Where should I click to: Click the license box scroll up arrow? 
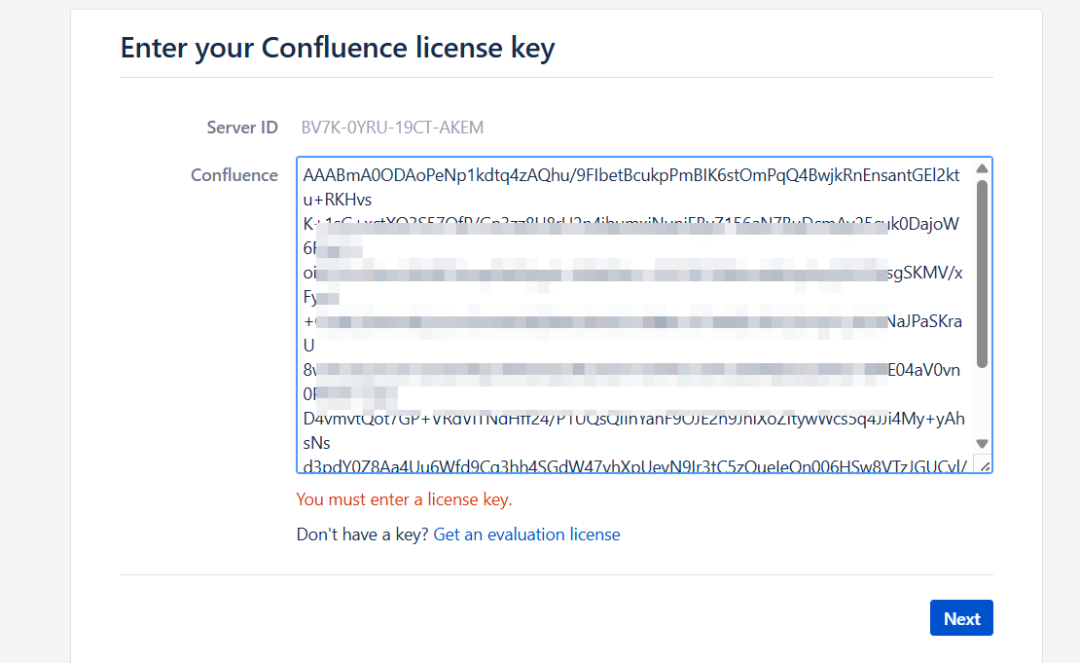click(982, 169)
